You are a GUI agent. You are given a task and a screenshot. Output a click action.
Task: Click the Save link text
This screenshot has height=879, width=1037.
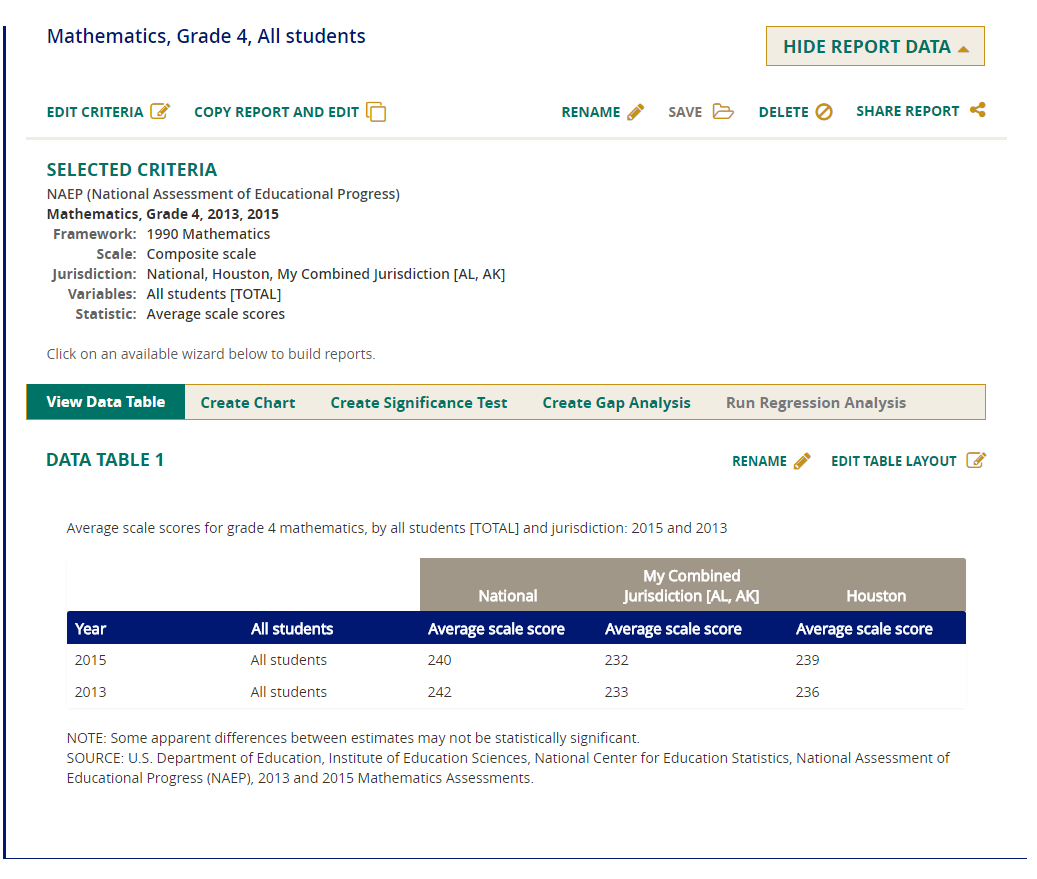[x=684, y=112]
